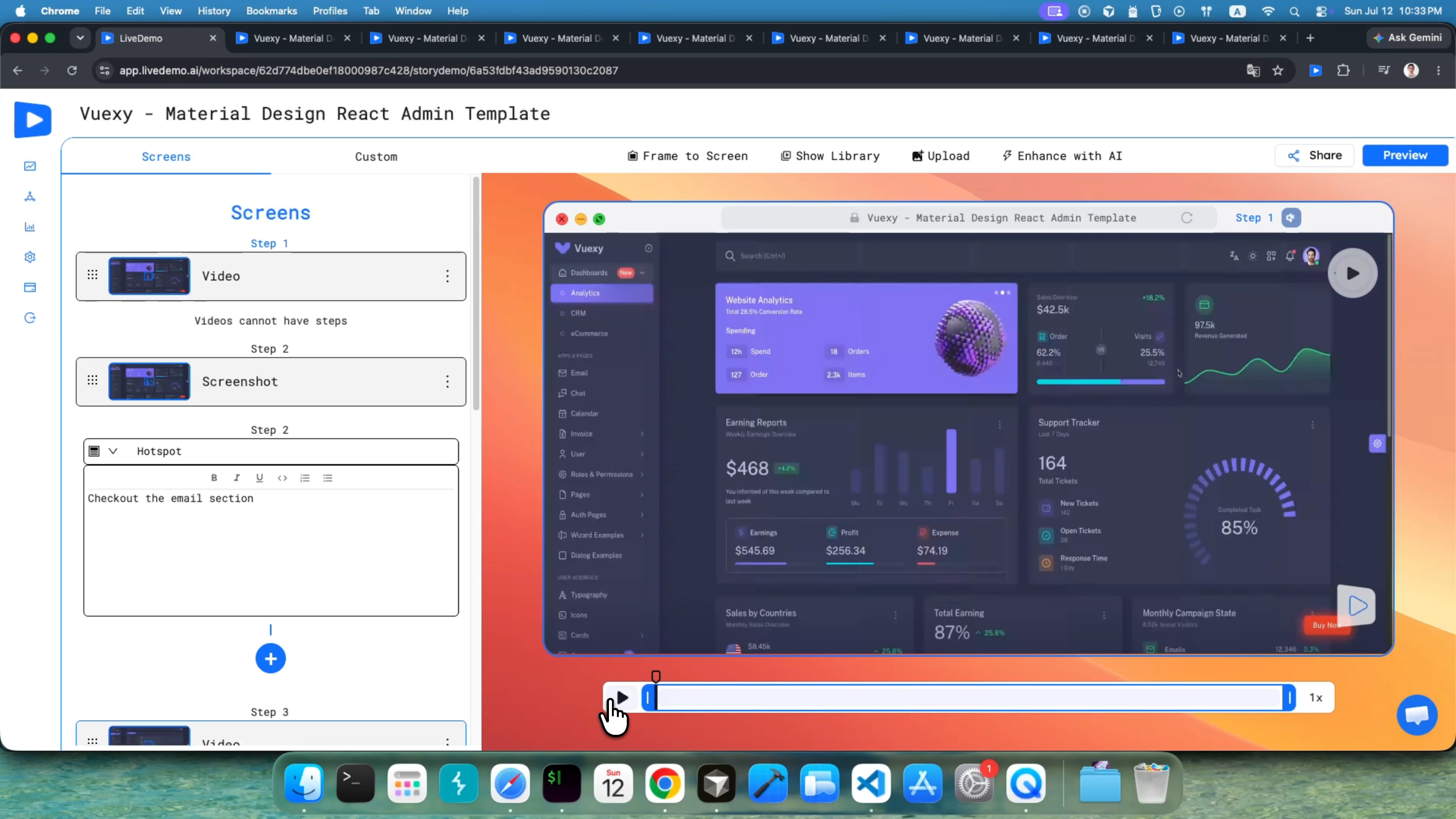
Task: Switch to the Screens tab
Action: coord(166,157)
